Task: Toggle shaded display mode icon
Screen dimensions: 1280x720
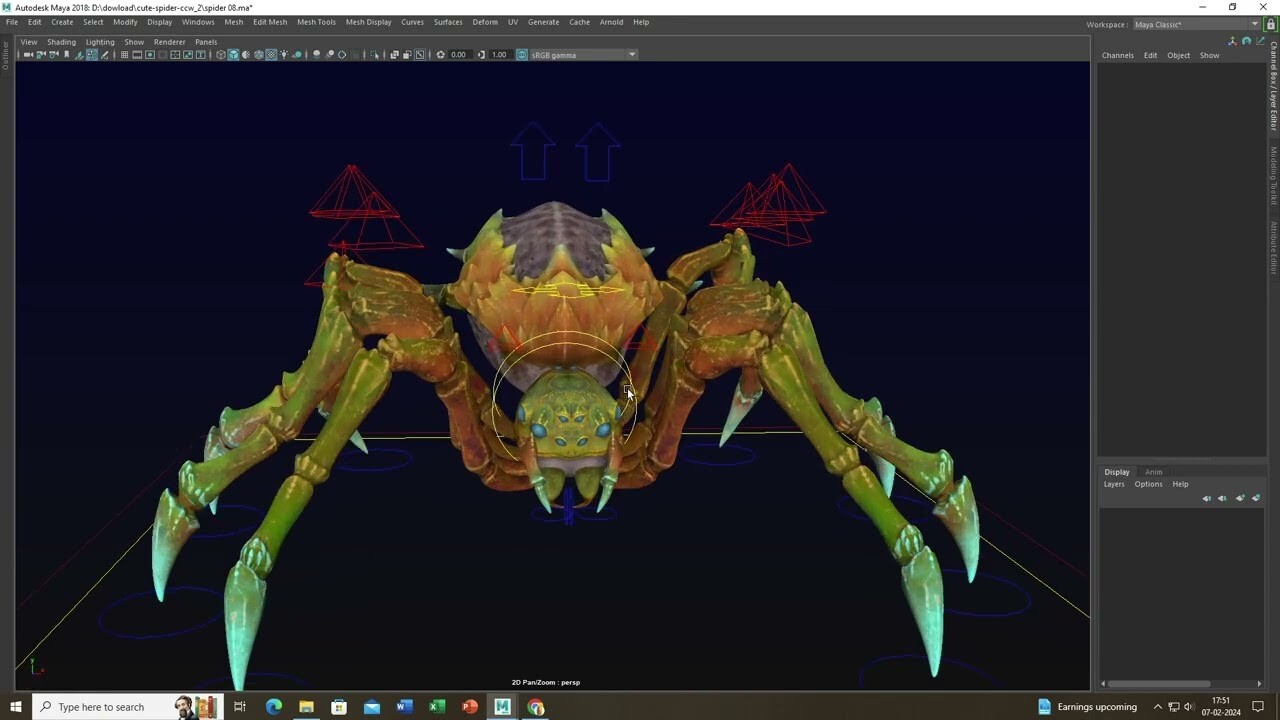Action: pyautogui.click(x=234, y=54)
